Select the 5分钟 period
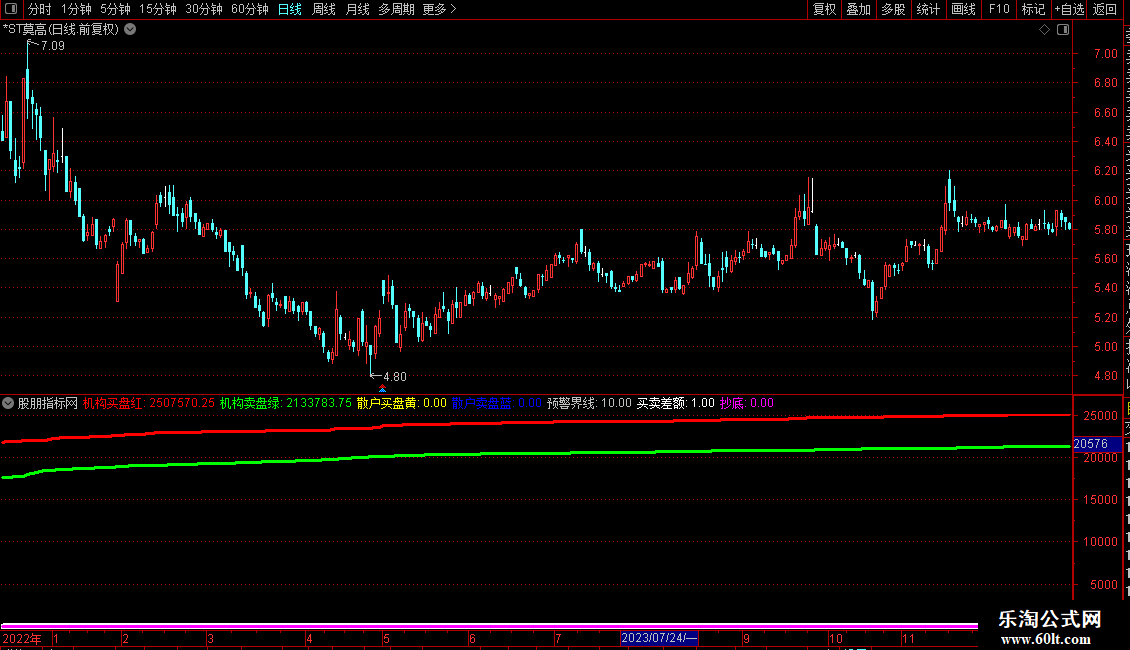 115,9
